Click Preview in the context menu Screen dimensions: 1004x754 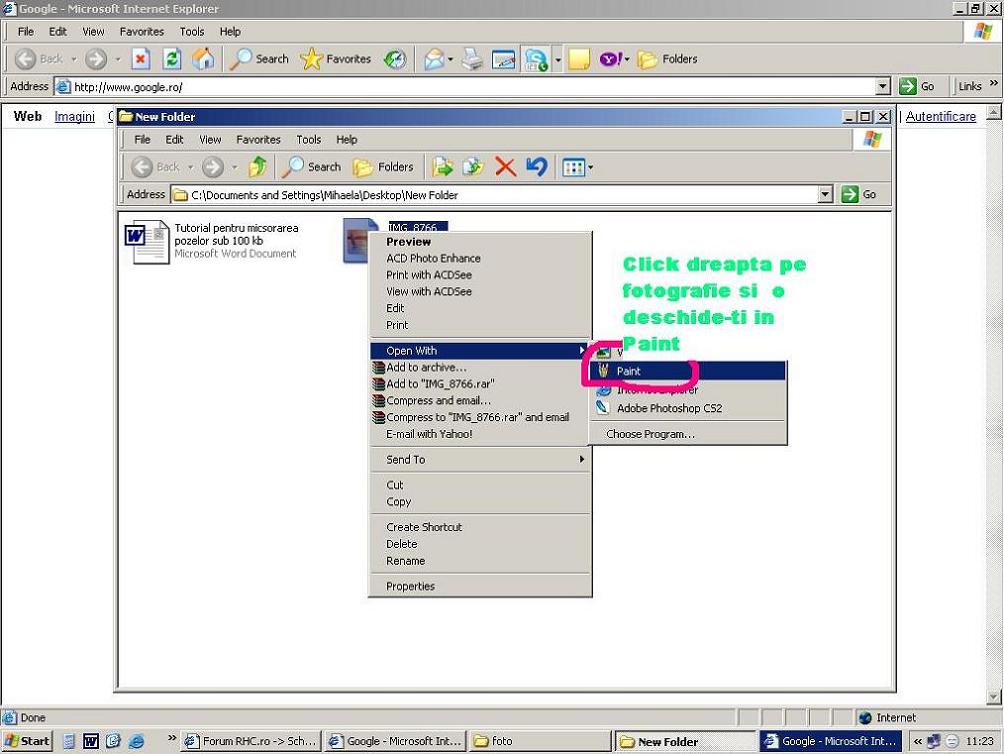pos(480,242)
